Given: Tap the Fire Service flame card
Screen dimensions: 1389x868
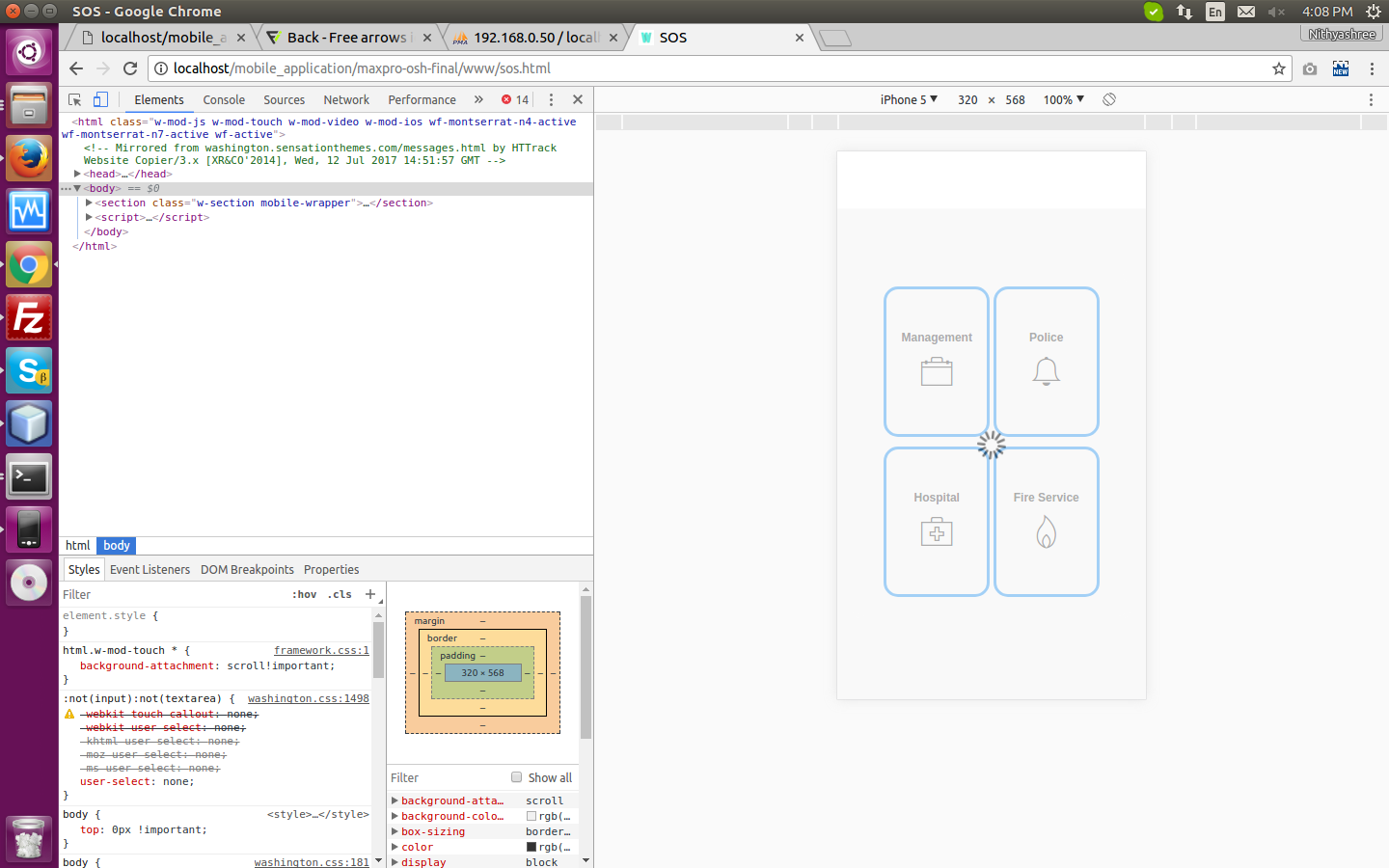Looking at the screenshot, I should [x=1047, y=522].
